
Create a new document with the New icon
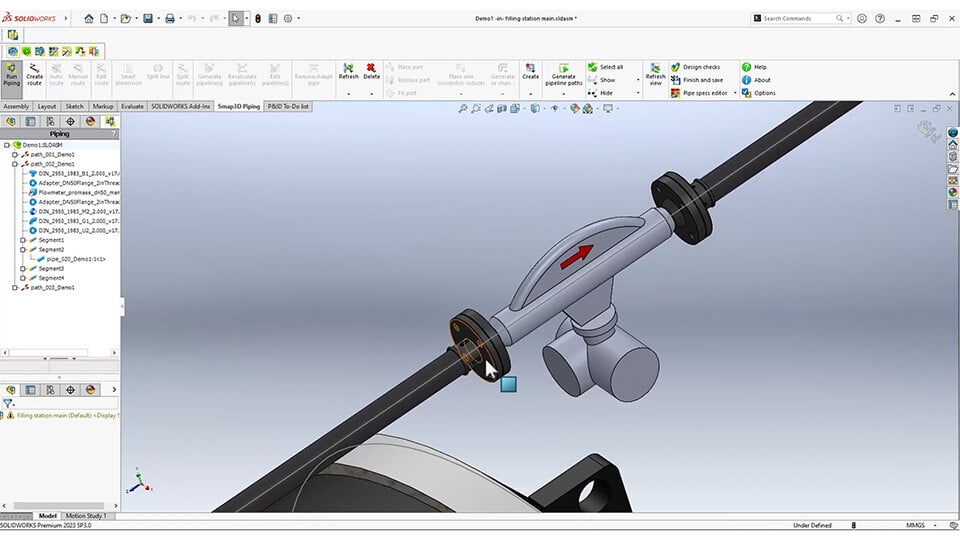[x=104, y=18]
